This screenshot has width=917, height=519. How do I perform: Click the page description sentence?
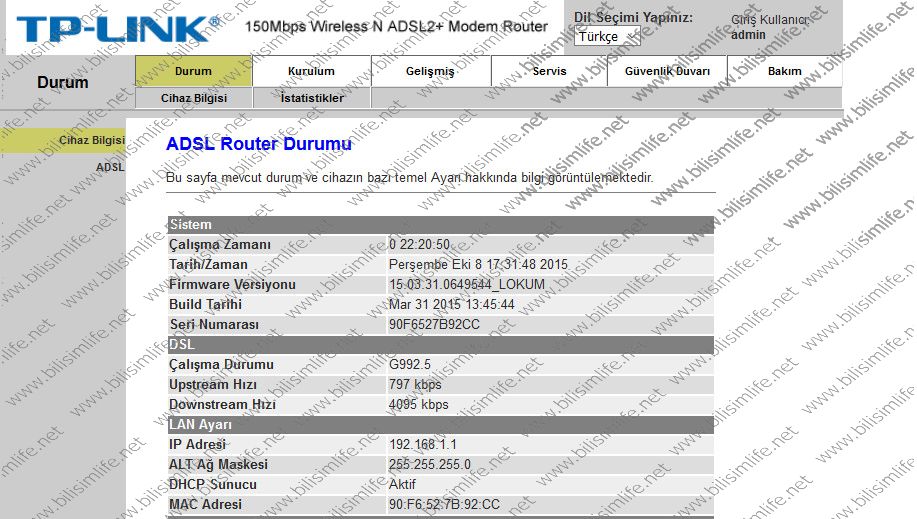409,177
